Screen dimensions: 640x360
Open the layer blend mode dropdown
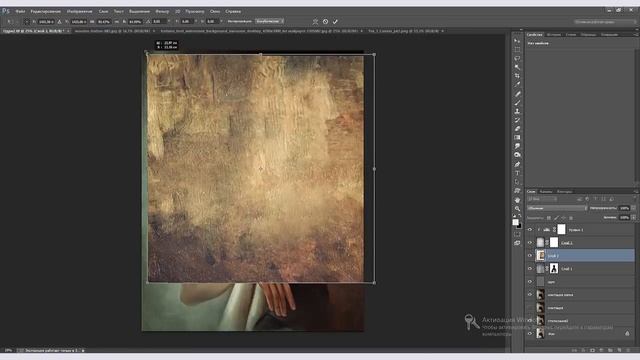click(x=557, y=208)
